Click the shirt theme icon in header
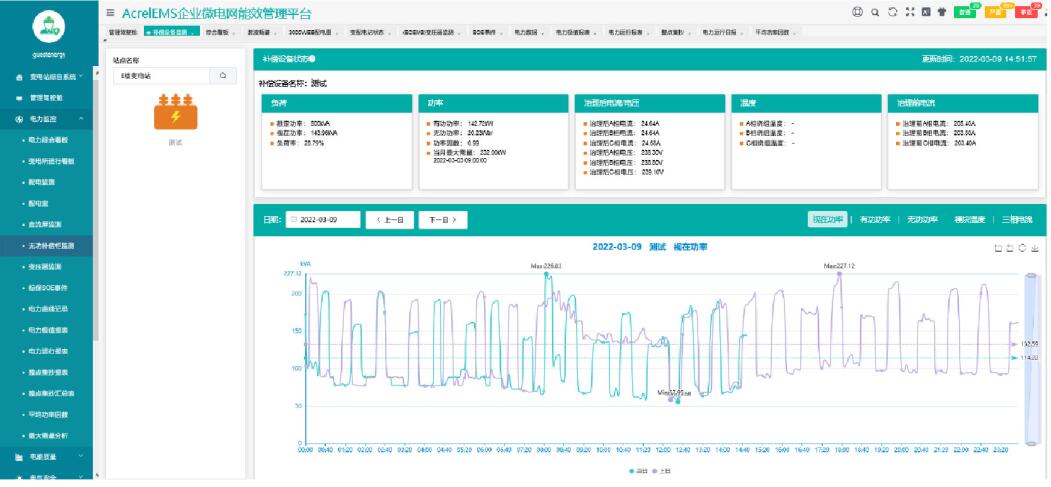 (x=942, y=13)
